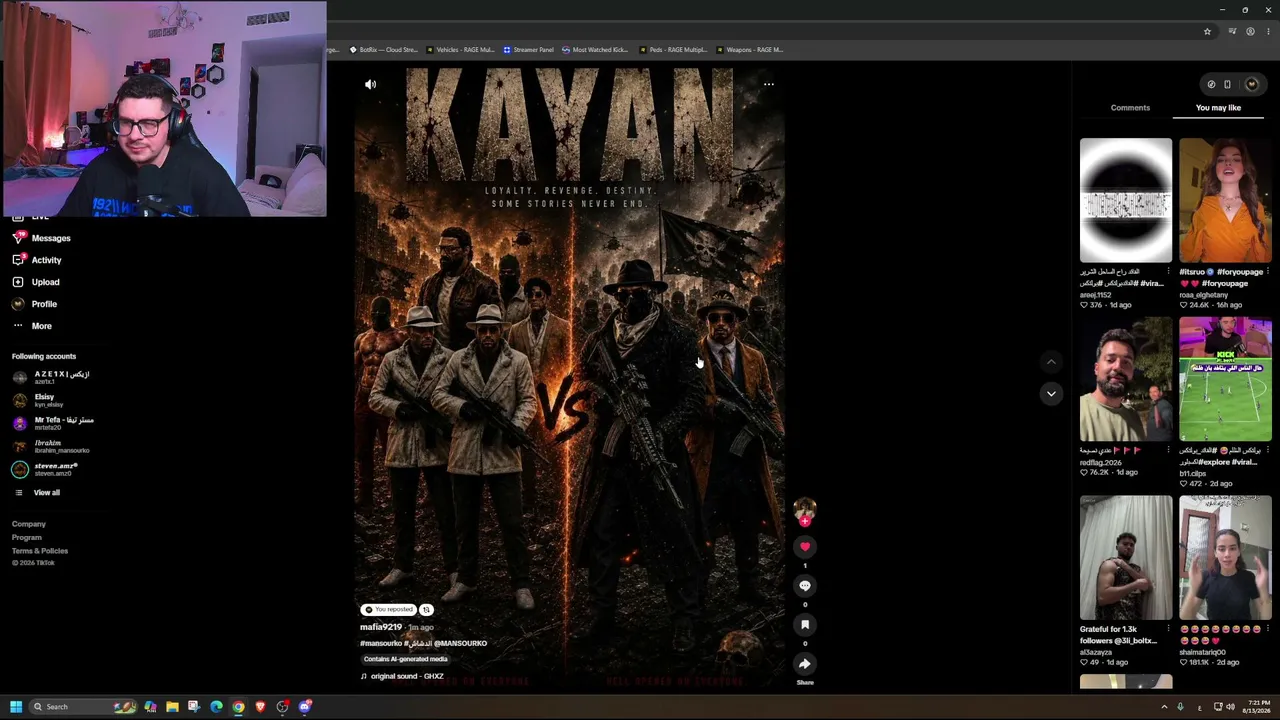This screenshot has width=1280, height=720.
Task: Open the b11.clips football video thumbnail
Action: 1225,379
